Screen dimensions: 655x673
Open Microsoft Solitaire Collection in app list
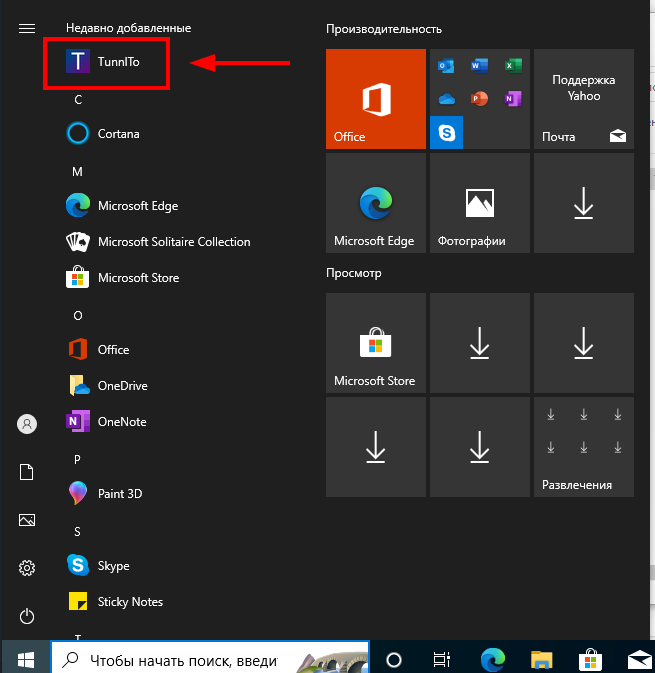point(173,242)
